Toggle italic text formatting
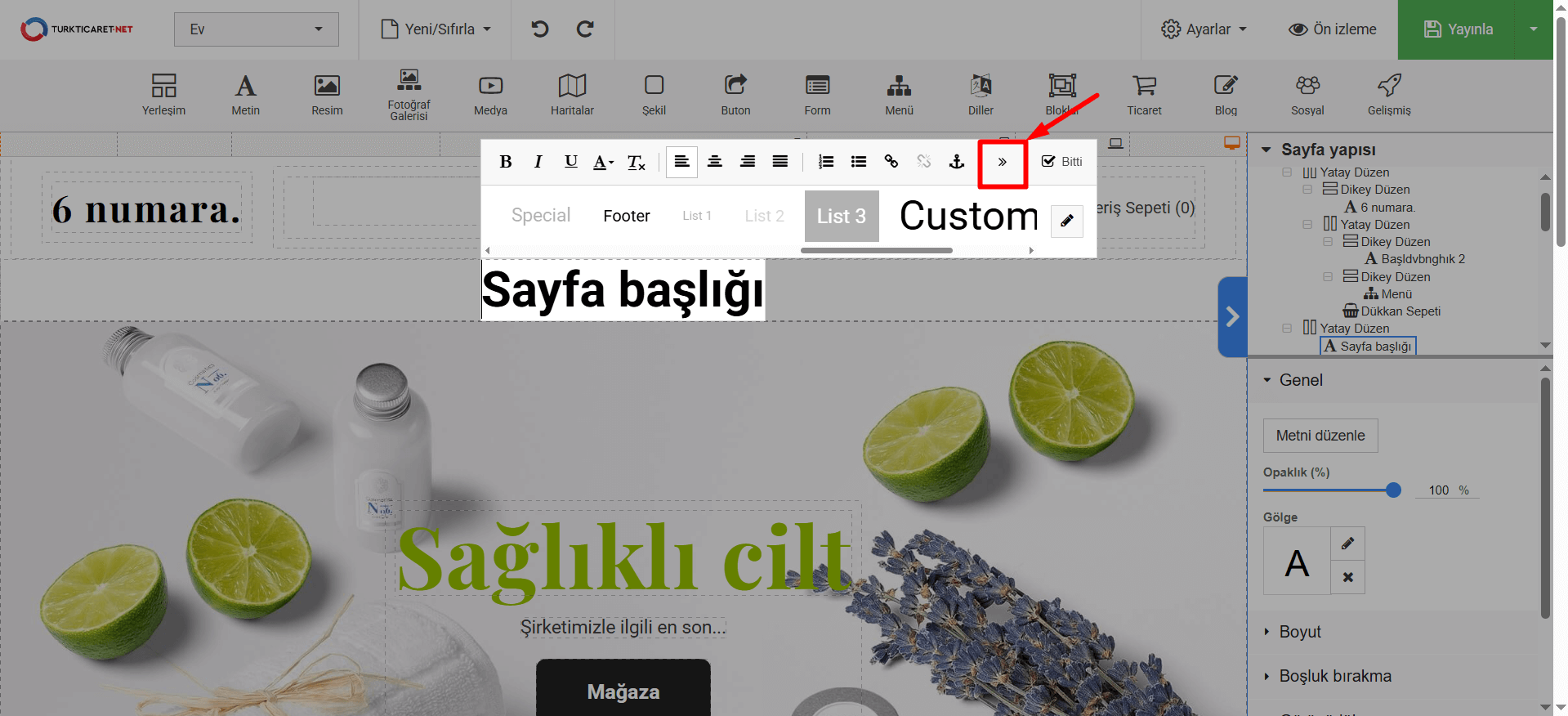The height and width of the screenshot is (716, 1568). click(x=538, y=162)
